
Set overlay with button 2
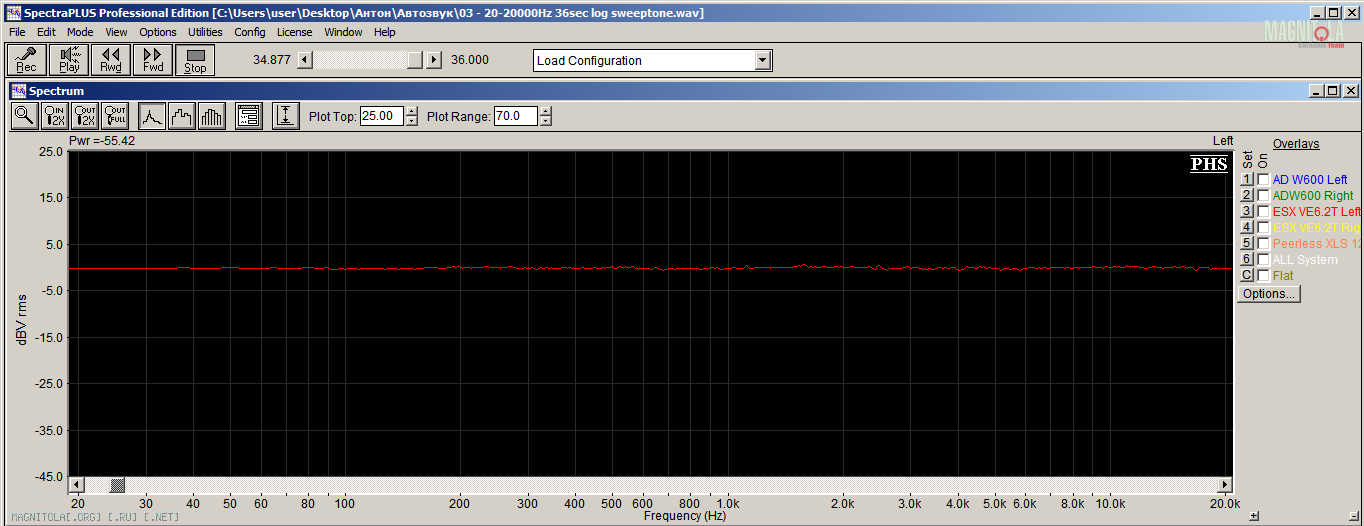point(1247,196)
